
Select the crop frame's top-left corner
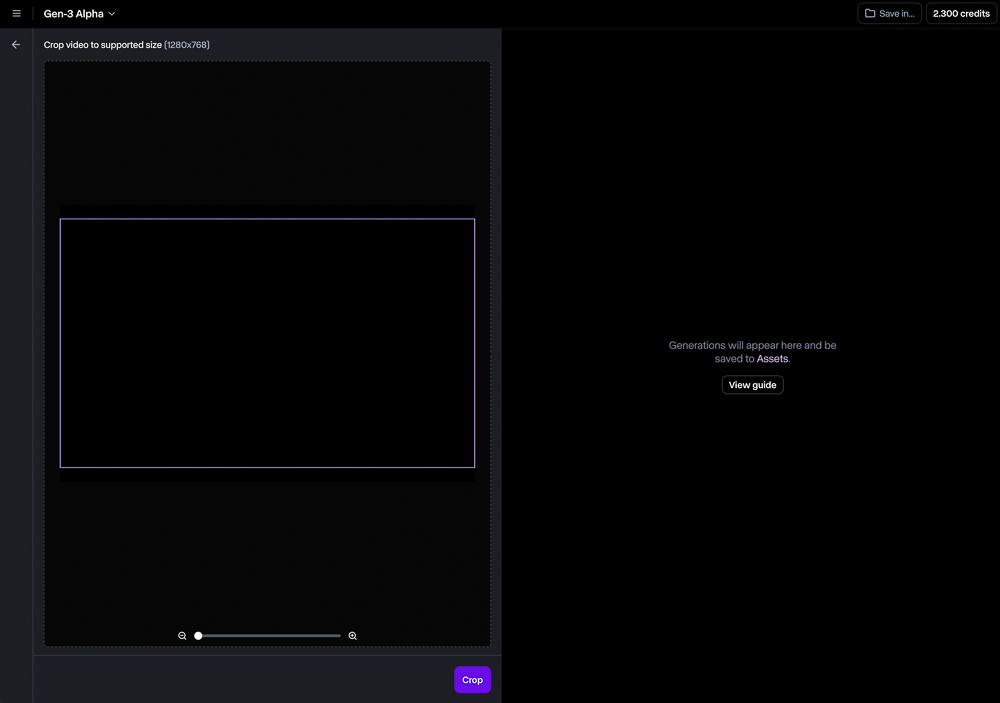61,219
